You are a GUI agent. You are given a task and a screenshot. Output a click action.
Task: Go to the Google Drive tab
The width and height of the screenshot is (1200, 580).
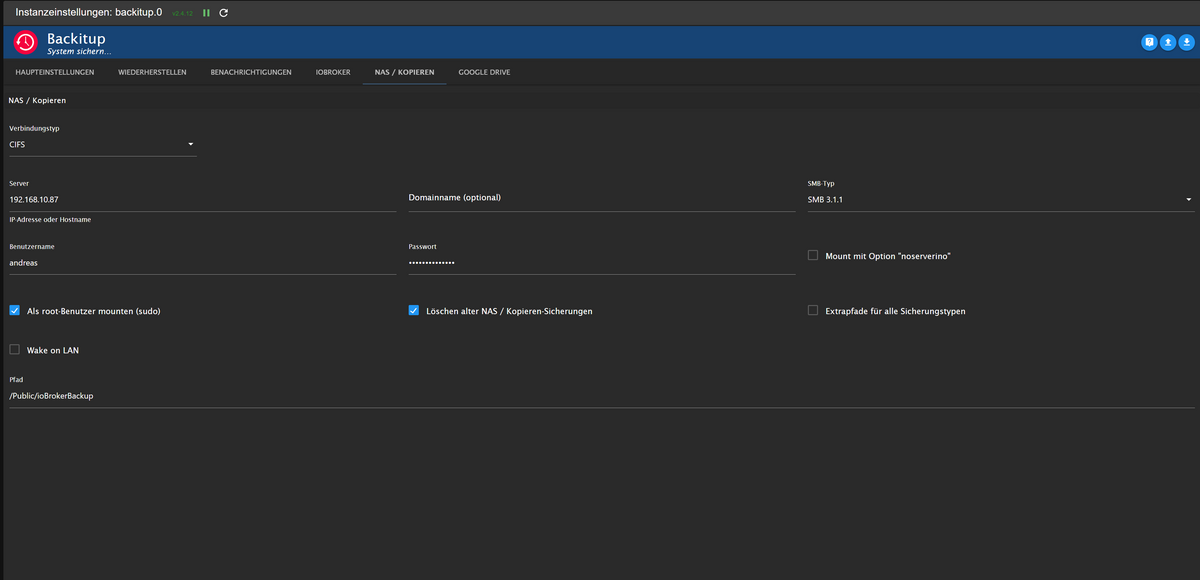pos(484,72)
